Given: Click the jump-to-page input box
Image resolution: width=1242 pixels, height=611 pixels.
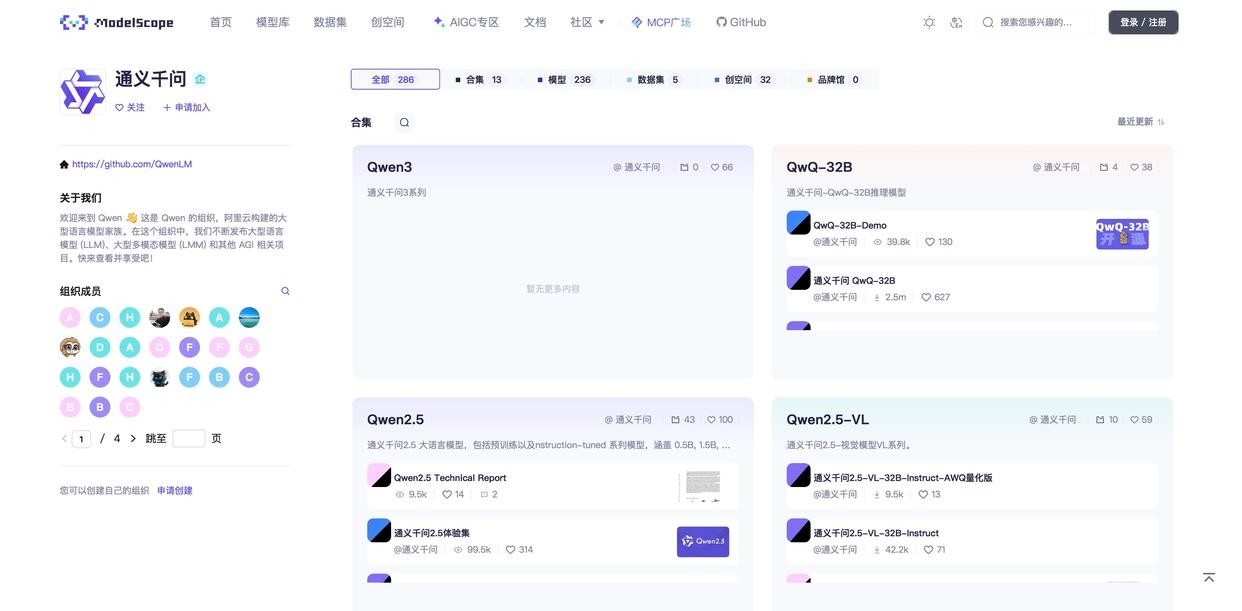Looking at the screenshot, I should [189, 438].
